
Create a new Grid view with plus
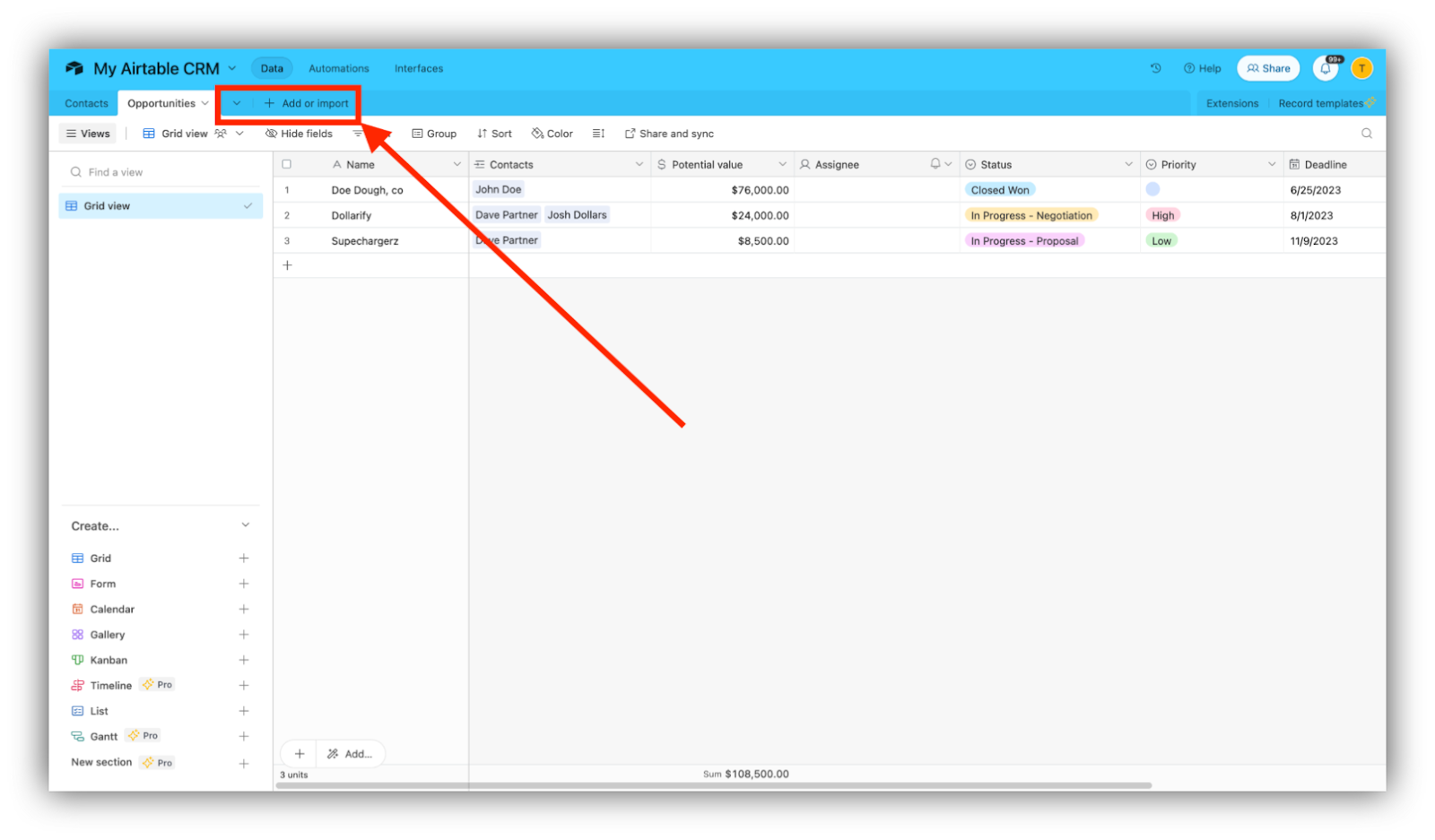244,559
